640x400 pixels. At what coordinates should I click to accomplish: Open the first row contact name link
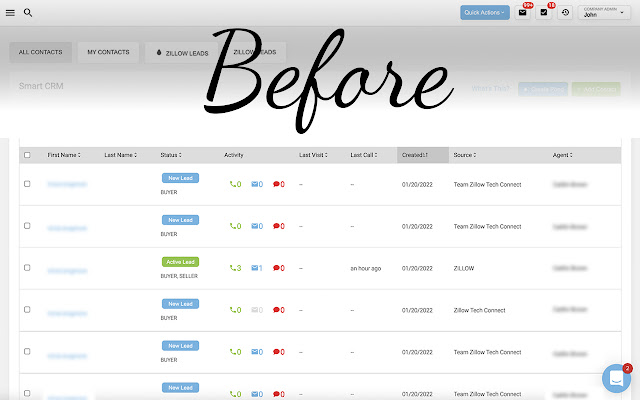click(67, 184)
